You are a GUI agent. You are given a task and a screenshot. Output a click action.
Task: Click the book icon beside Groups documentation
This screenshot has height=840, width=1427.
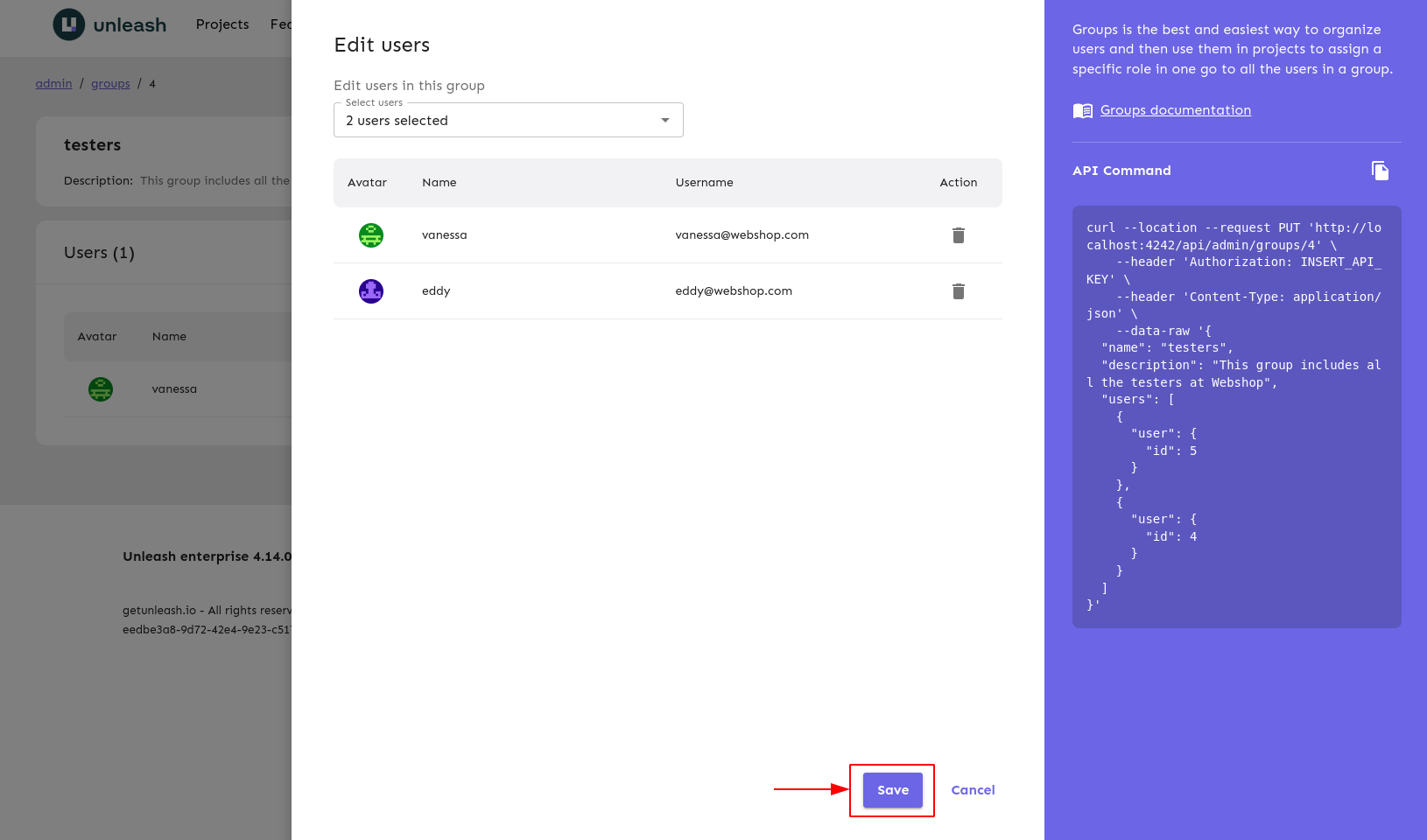pos(1082,110)
